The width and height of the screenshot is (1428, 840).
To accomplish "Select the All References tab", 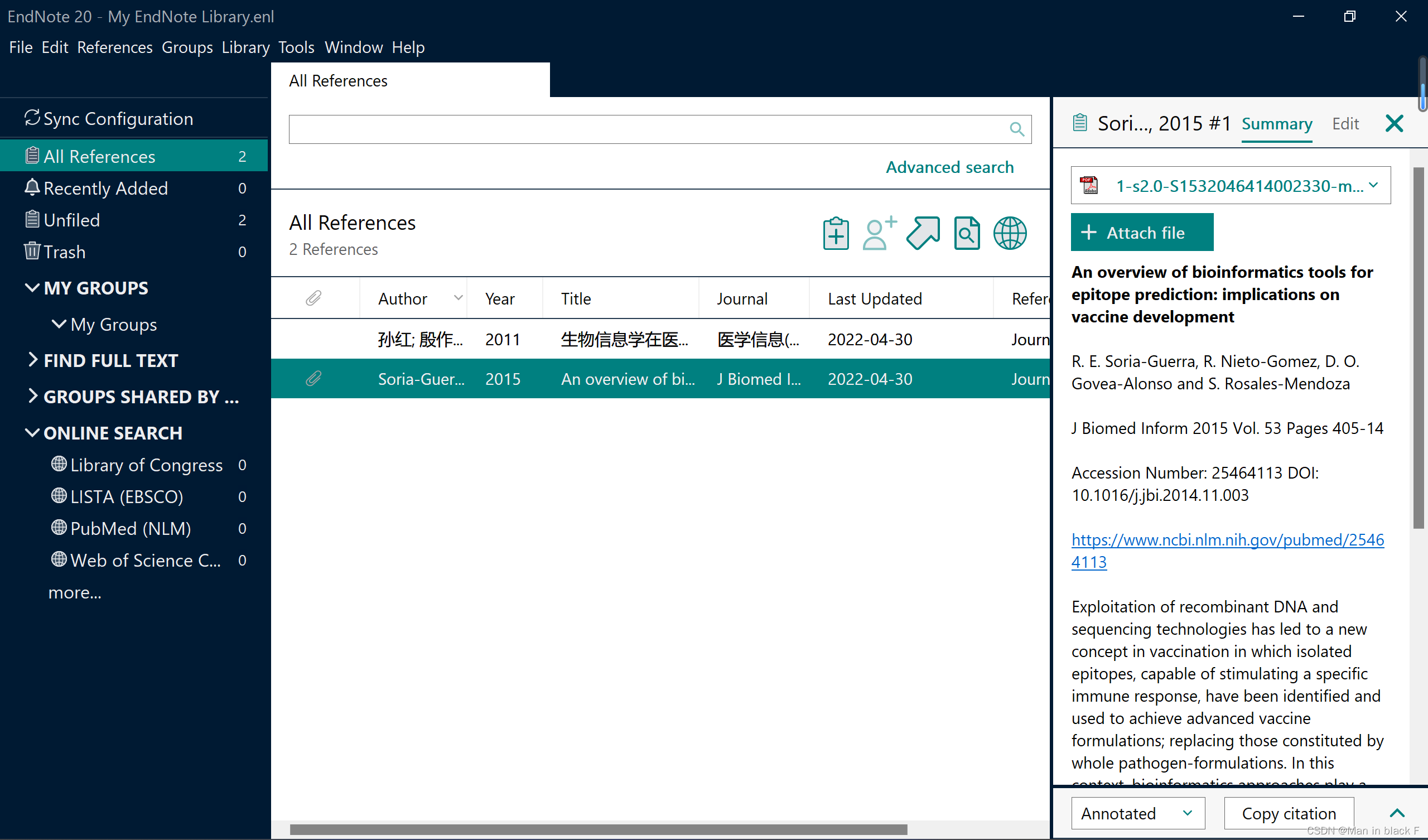I will pos(410,80).
